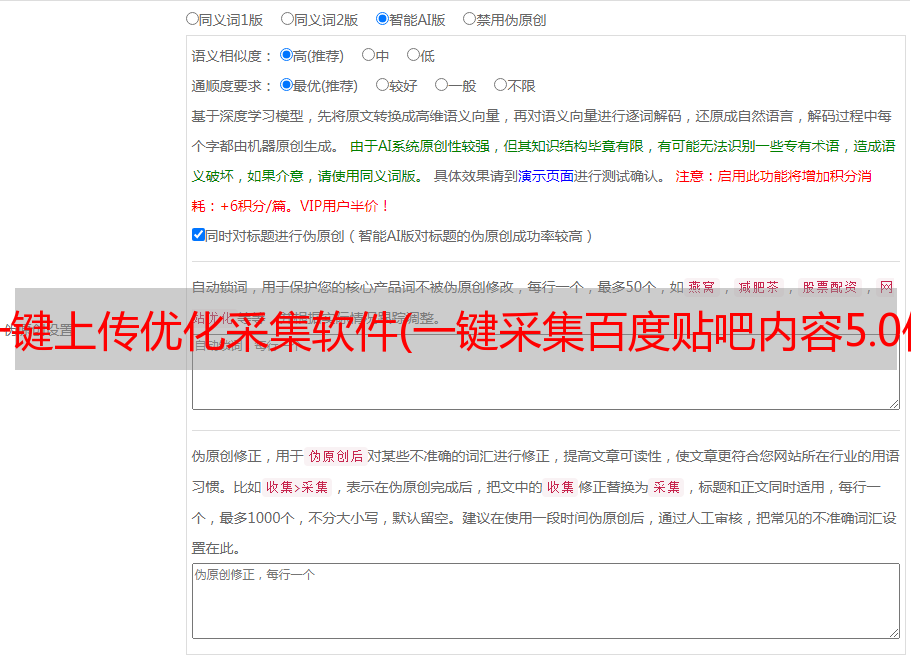Click the 伪原创后 highlighted term
Screen dimensions: 911x658
click(x=335, y=456)
